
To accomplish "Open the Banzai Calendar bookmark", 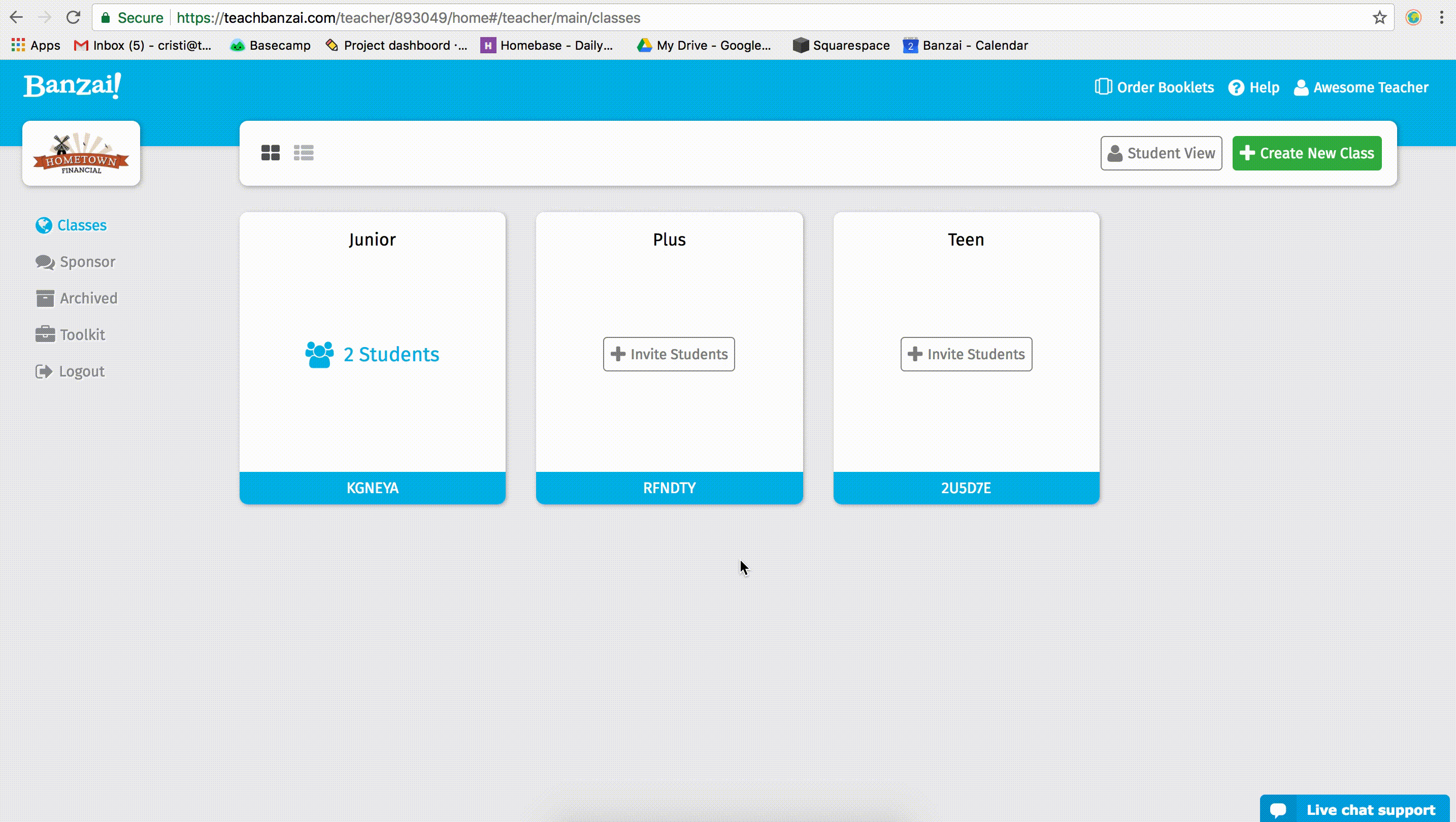I will [x=966, y=45].
